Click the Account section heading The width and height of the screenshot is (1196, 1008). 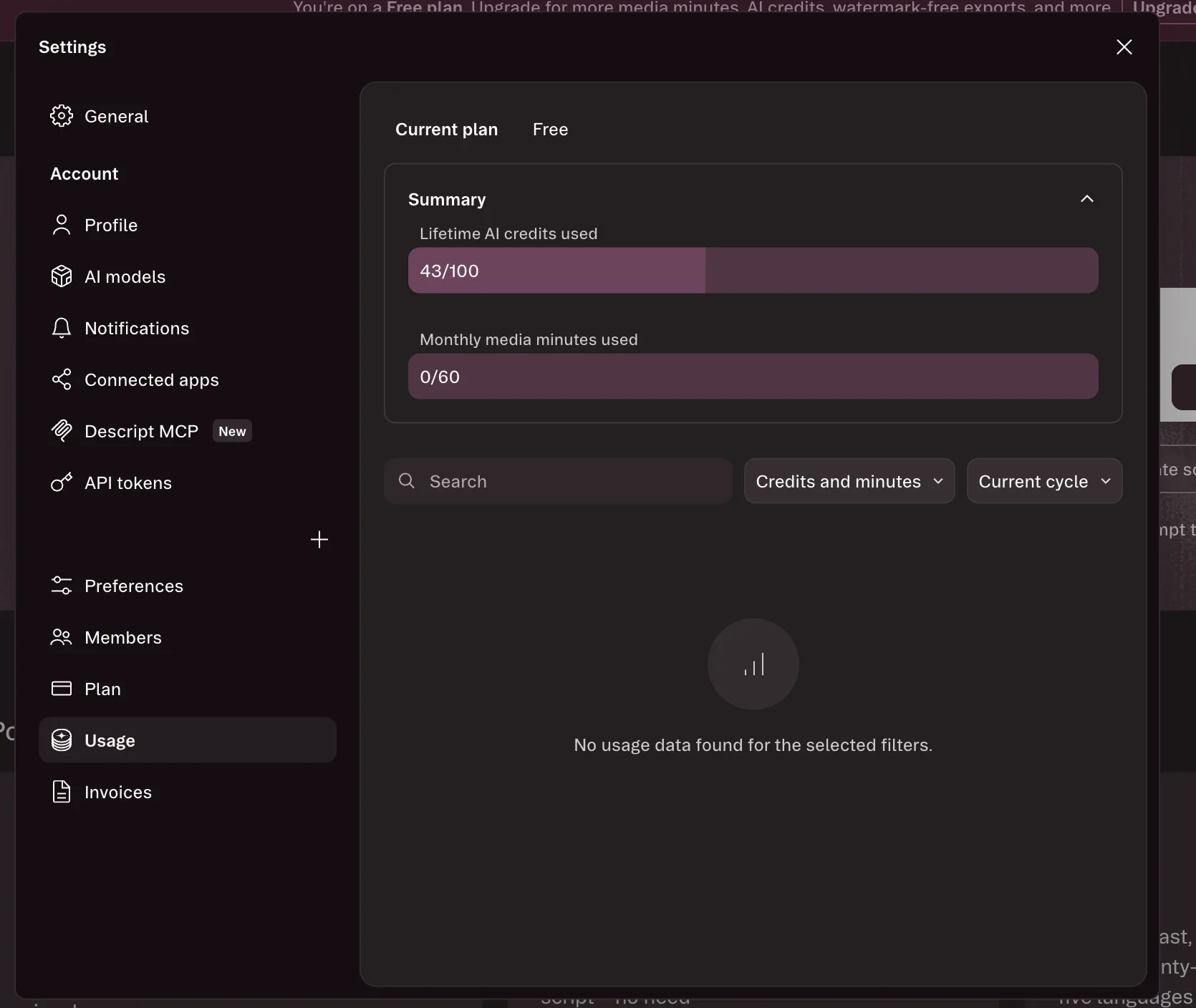[85, 174]
